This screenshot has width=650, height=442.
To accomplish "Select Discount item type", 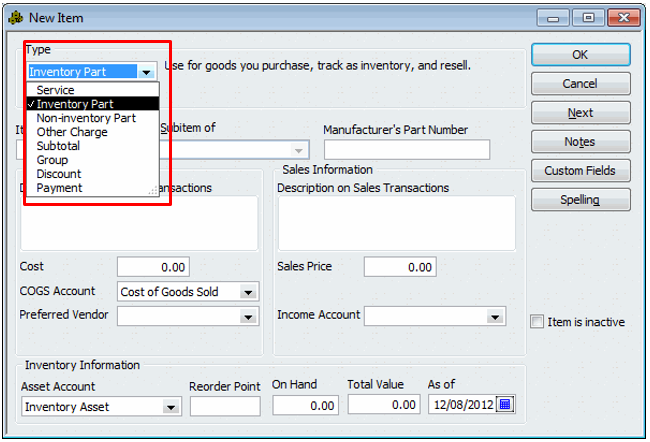I will coord(93,174).
